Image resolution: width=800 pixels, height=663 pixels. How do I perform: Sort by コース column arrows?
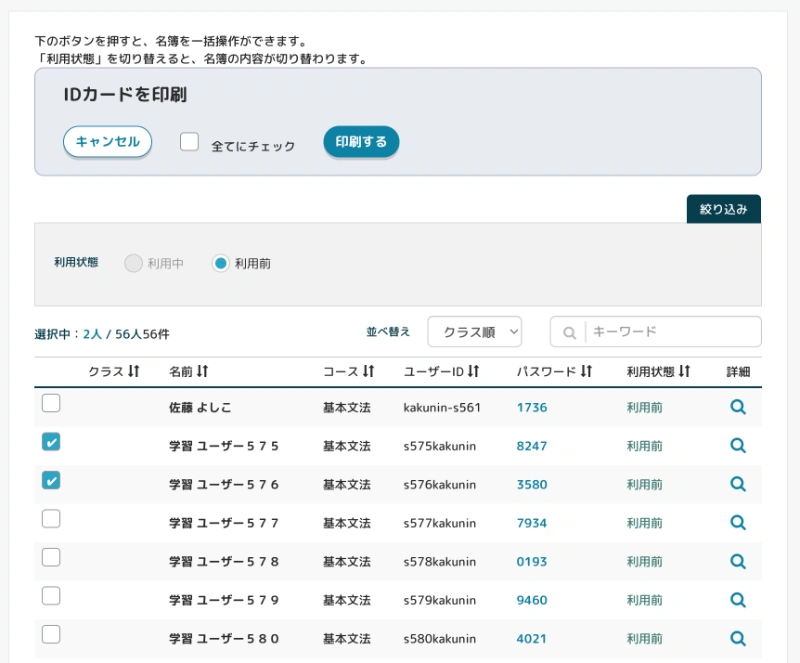[x=369, y=371]
